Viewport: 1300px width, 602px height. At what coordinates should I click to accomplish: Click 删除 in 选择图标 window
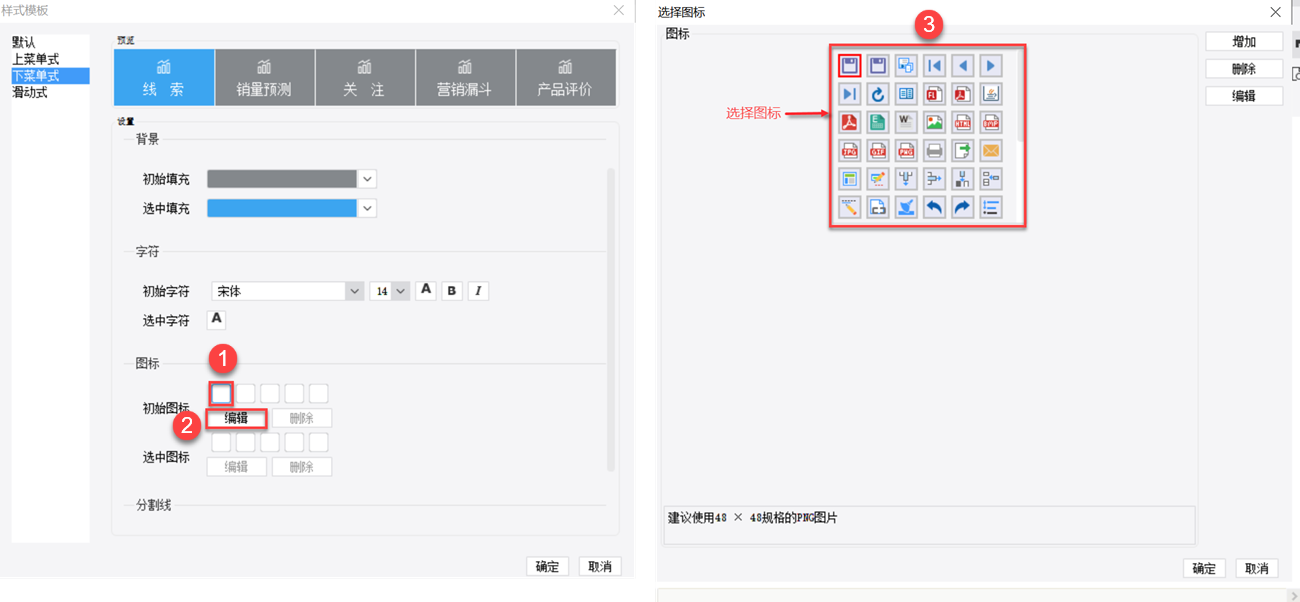(x=1244, y=69)
